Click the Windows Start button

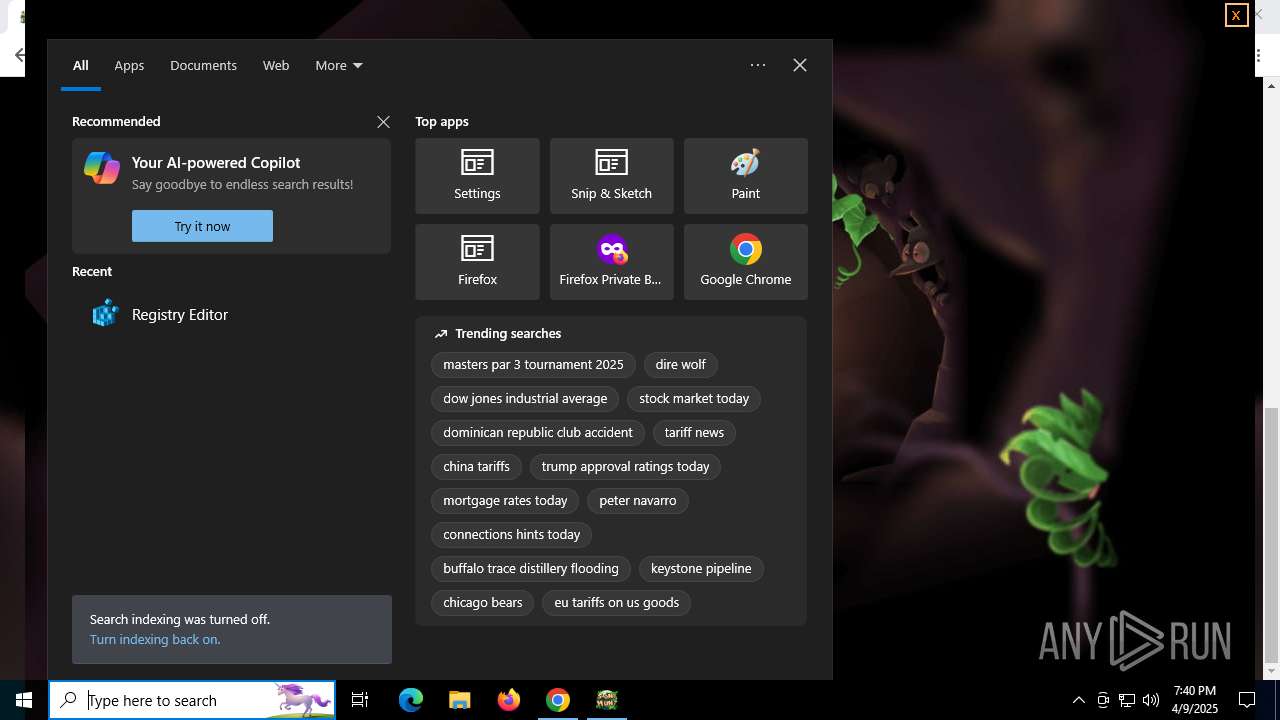pos(24,700)
